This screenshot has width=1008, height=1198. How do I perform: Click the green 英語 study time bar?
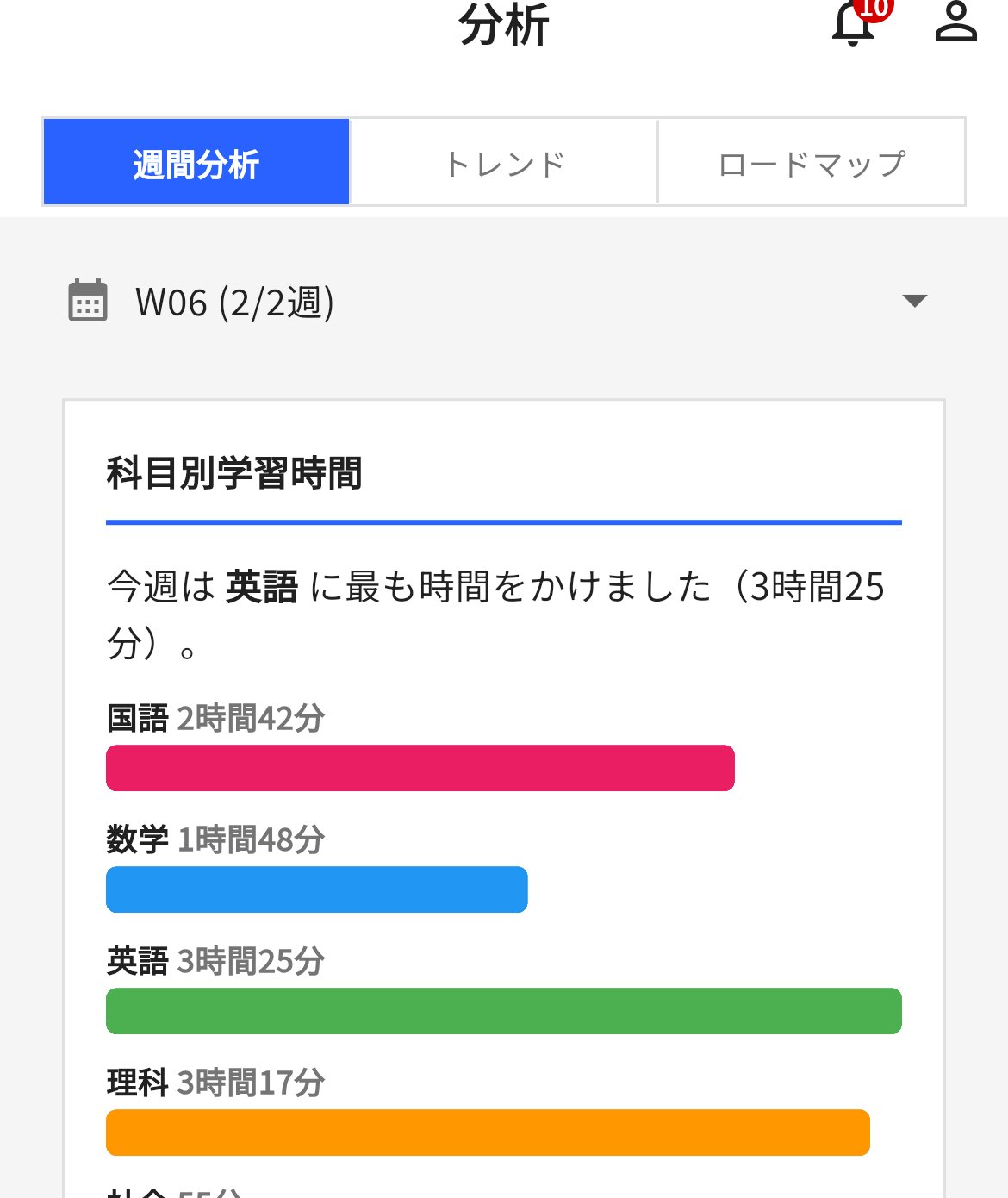point(503,1012)
